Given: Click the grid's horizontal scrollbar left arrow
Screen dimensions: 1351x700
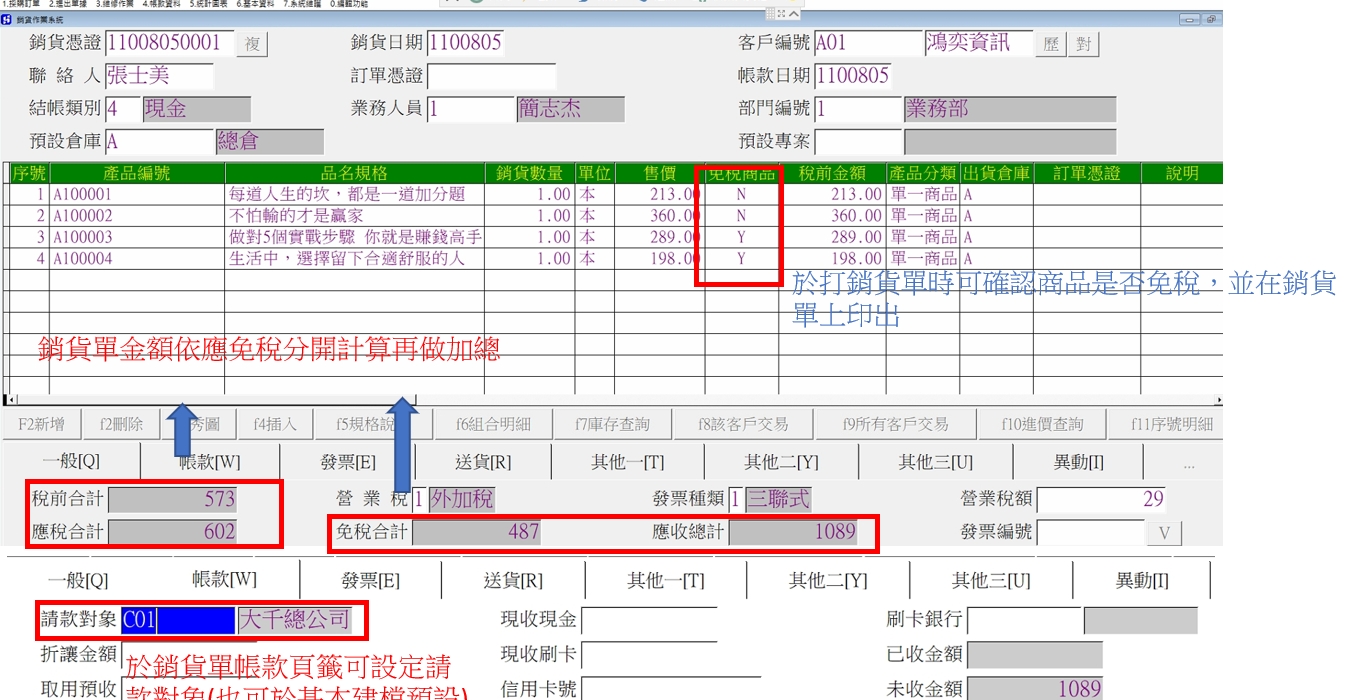Looking at the screenshot, I should coord(10,400).
